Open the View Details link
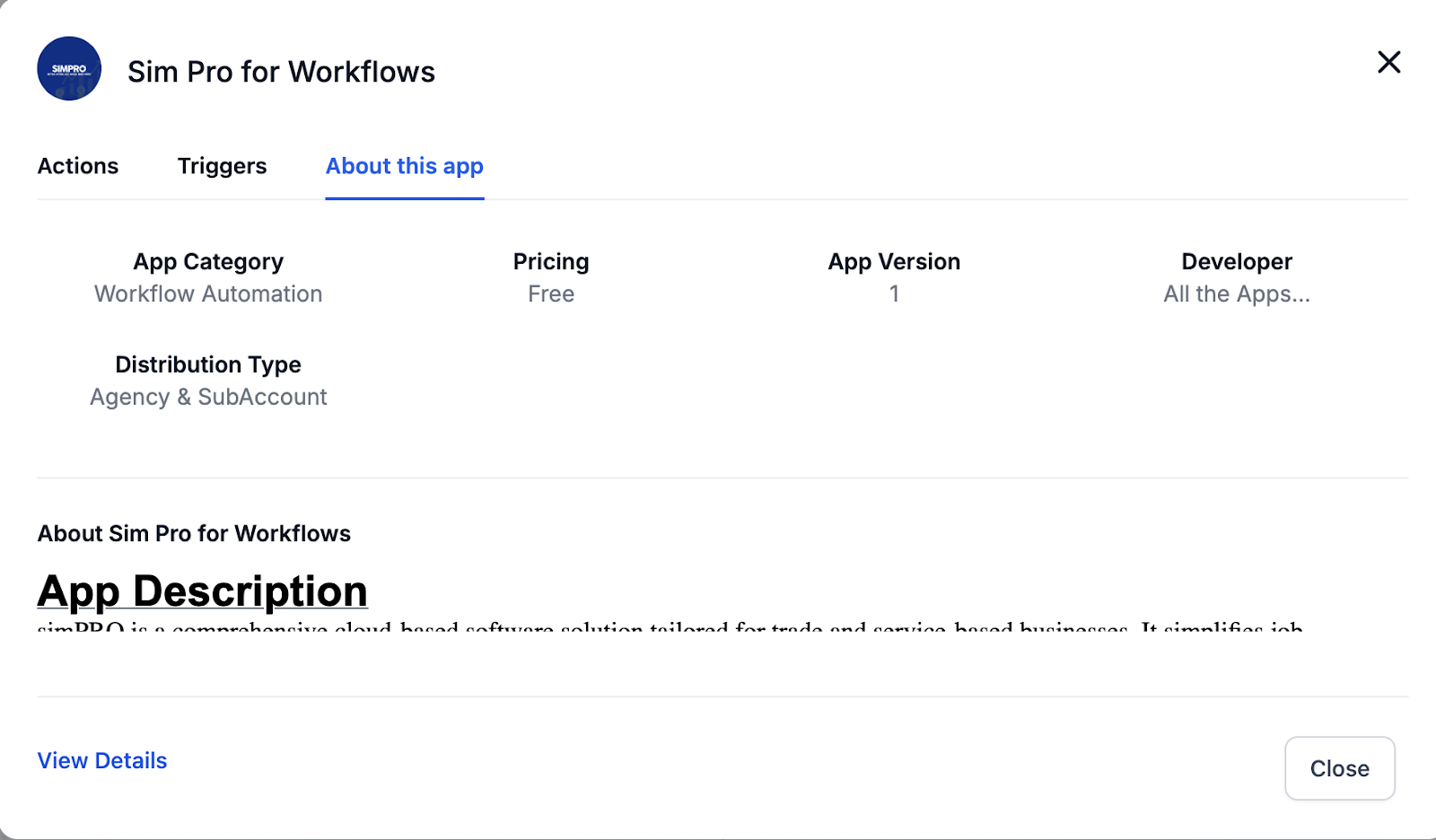Screen dimensions: 1436x840 point(102,761)
